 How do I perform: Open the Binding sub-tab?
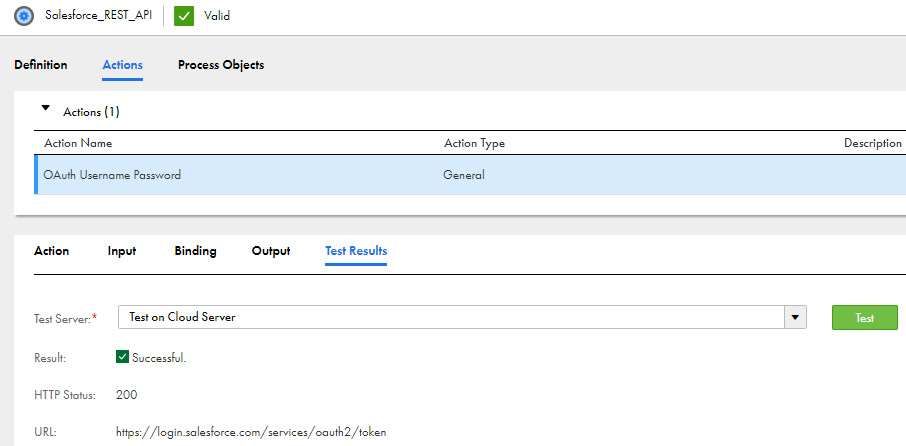[x=195, y=251]
